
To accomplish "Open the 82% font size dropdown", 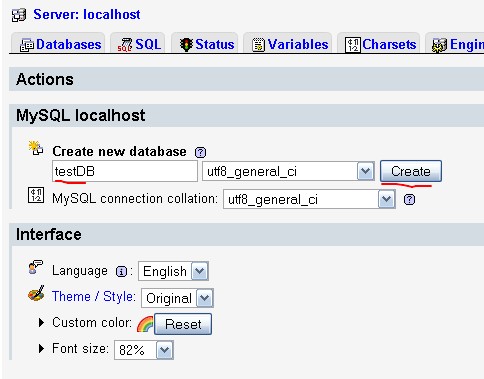I will 144,350.
